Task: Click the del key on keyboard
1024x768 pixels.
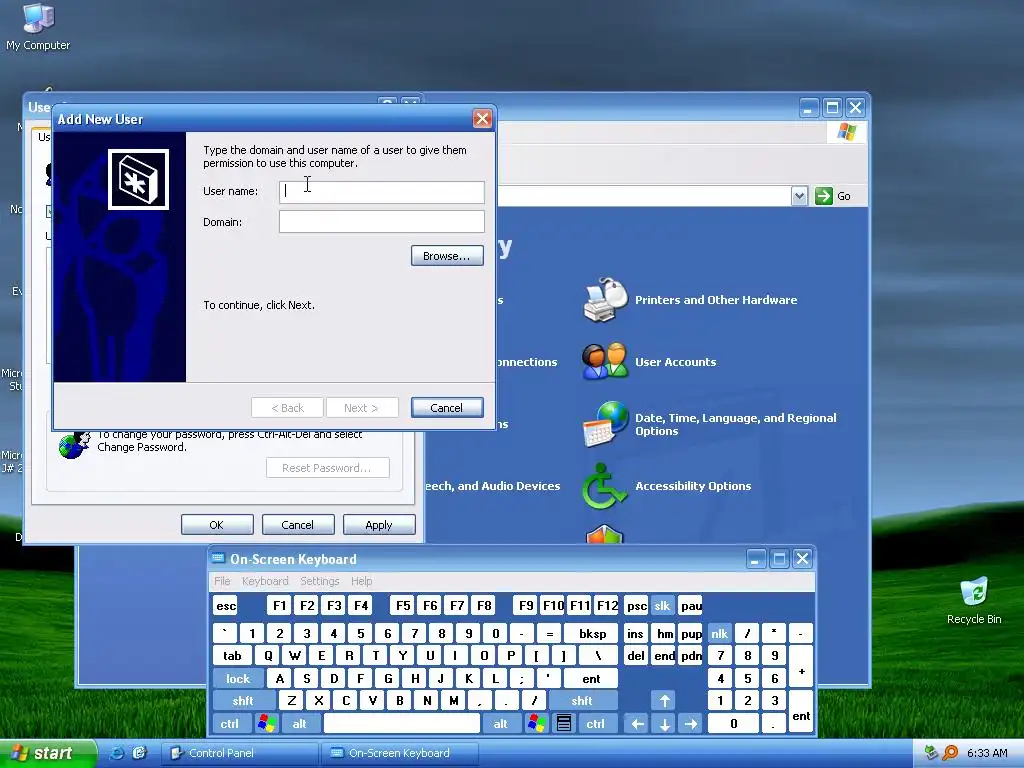Action: (x=636, y=656)
